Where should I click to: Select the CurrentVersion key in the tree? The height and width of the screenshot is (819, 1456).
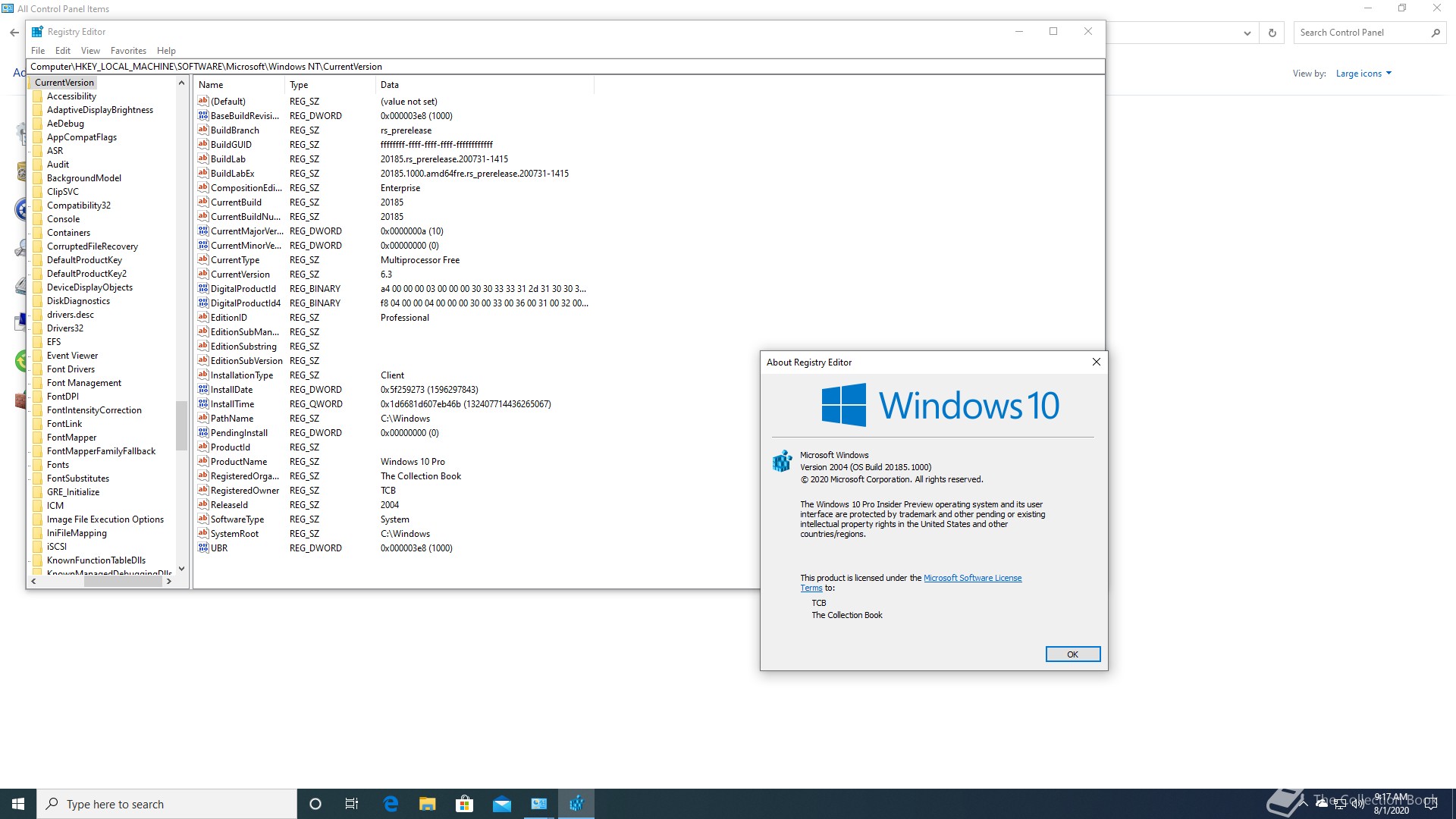[x=64, y=83]
